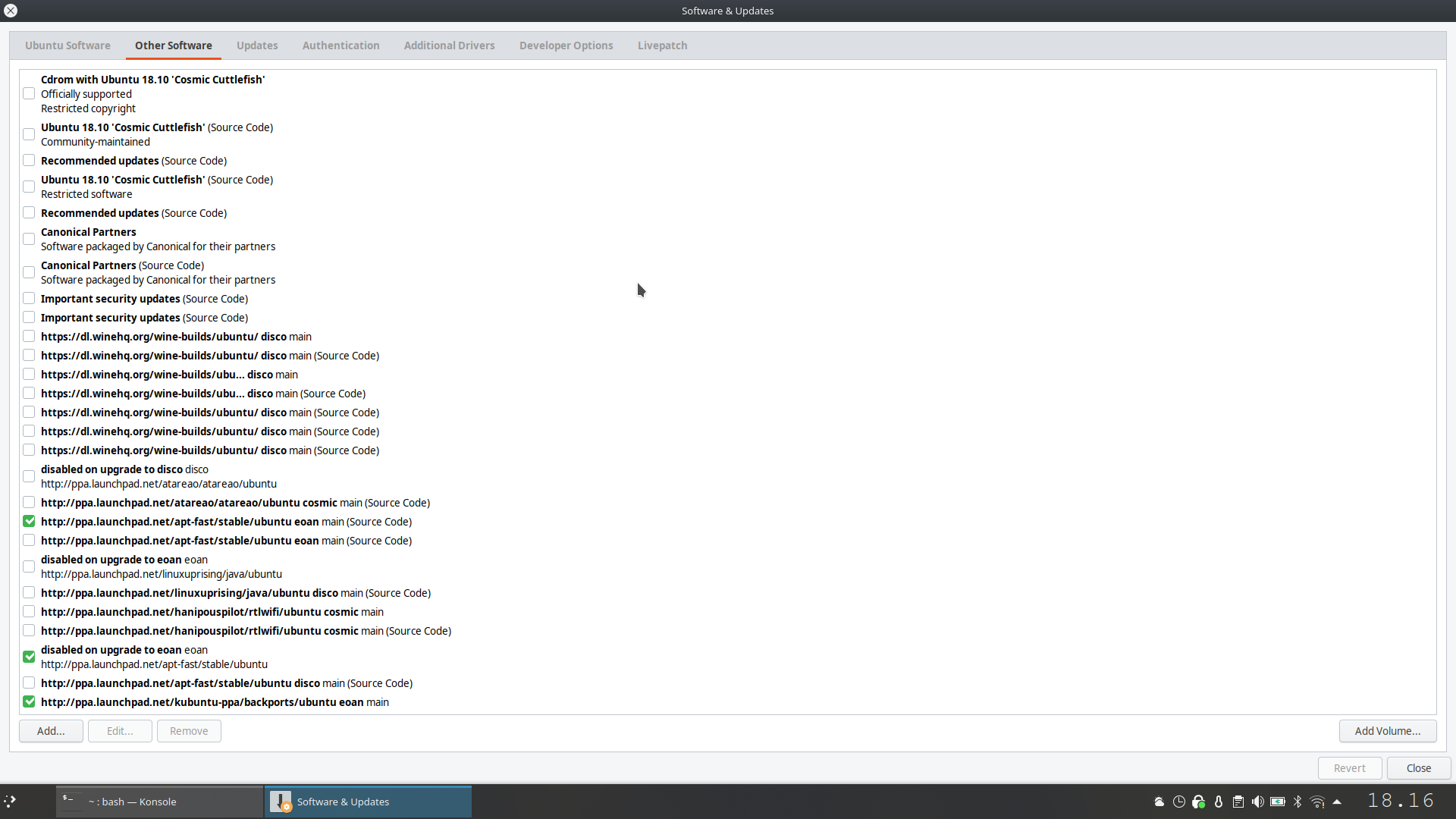Click the Add Volume... button

tap(1388, 731)
